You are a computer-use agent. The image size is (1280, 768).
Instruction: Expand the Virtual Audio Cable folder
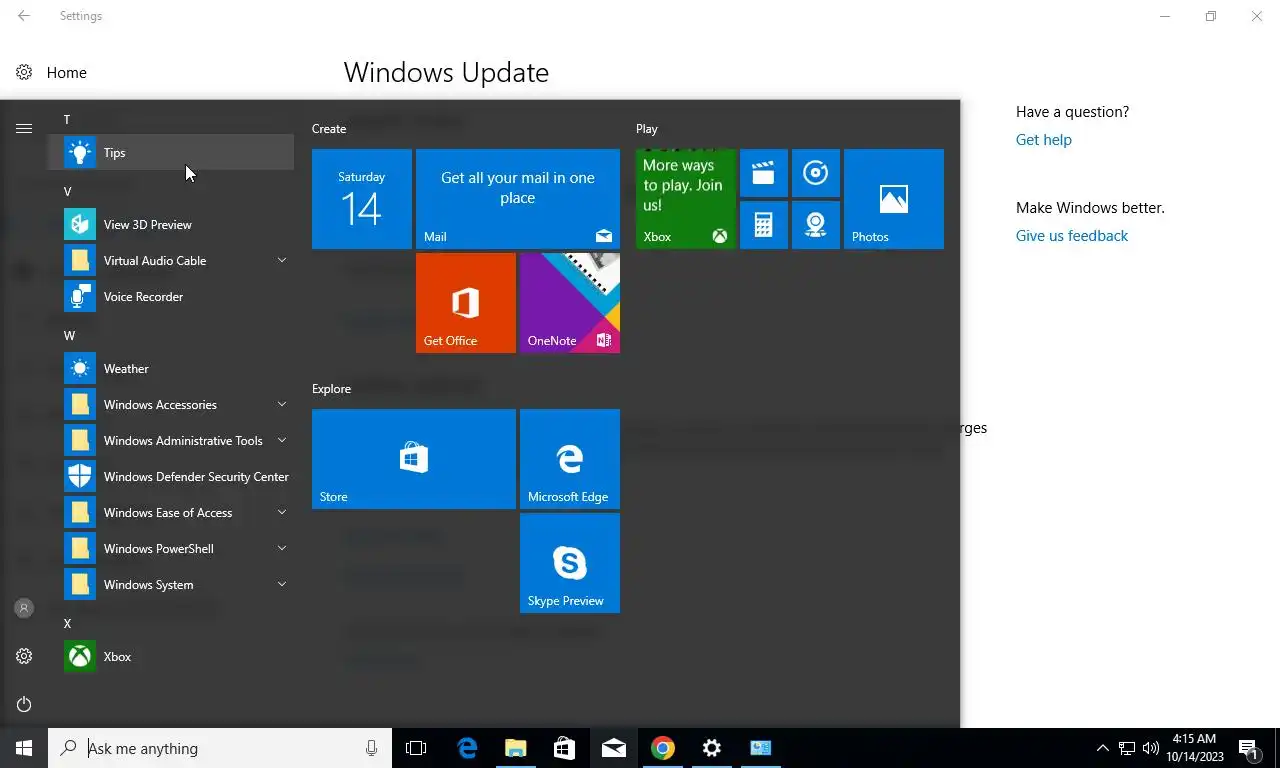point(171,261)
